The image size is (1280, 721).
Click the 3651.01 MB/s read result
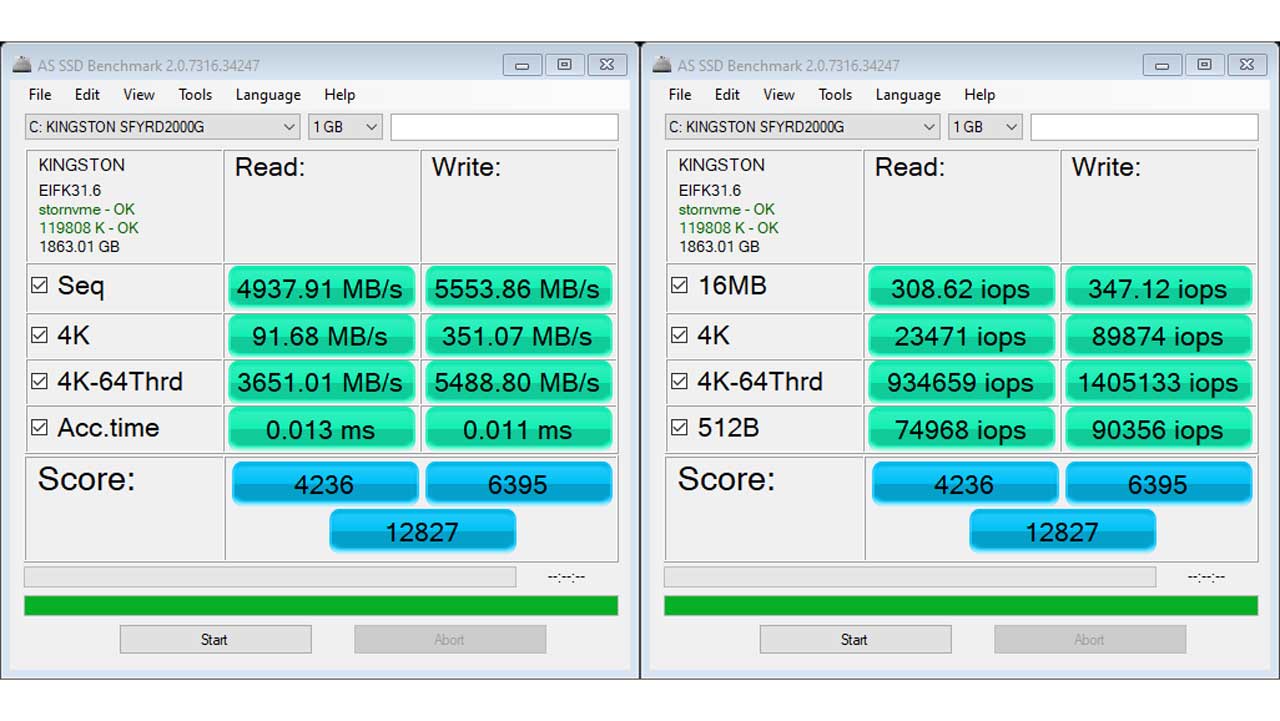[x=321, y=382]
